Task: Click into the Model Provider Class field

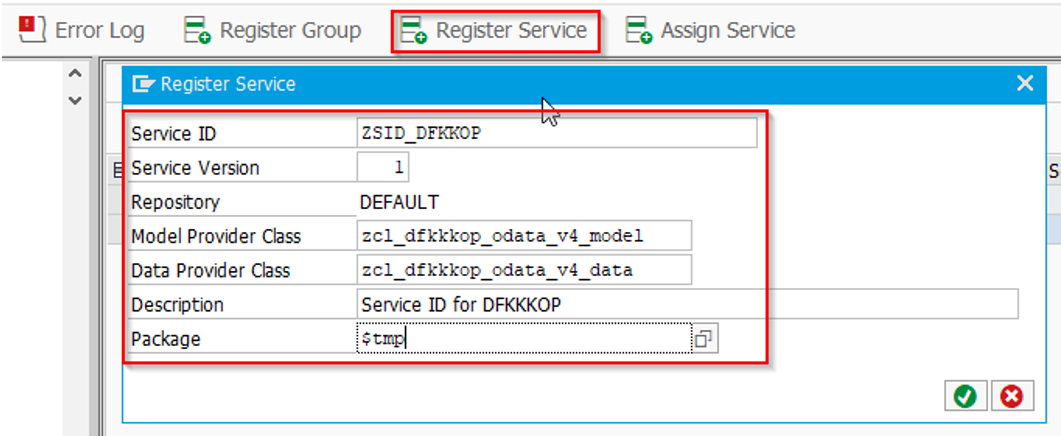Action: click(x=523, y=236)
